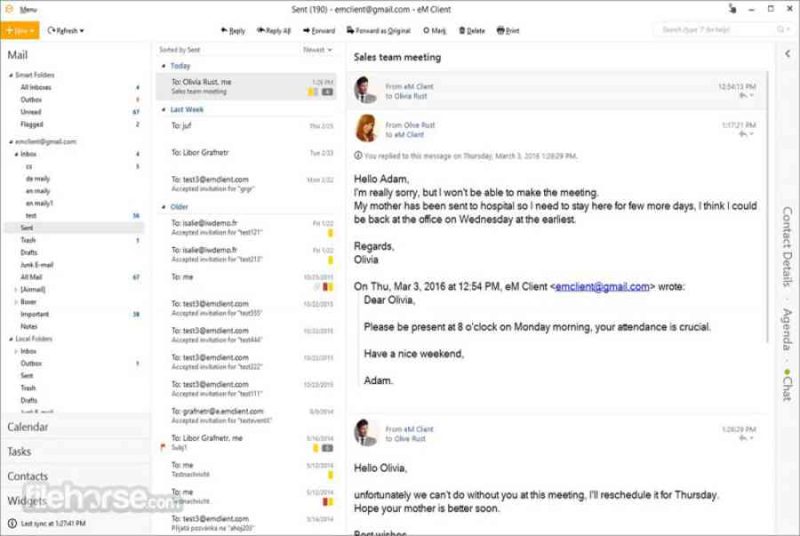Collapse the Older message group
The width and height of the screenshot is (800, 536).
click(163, 207)
